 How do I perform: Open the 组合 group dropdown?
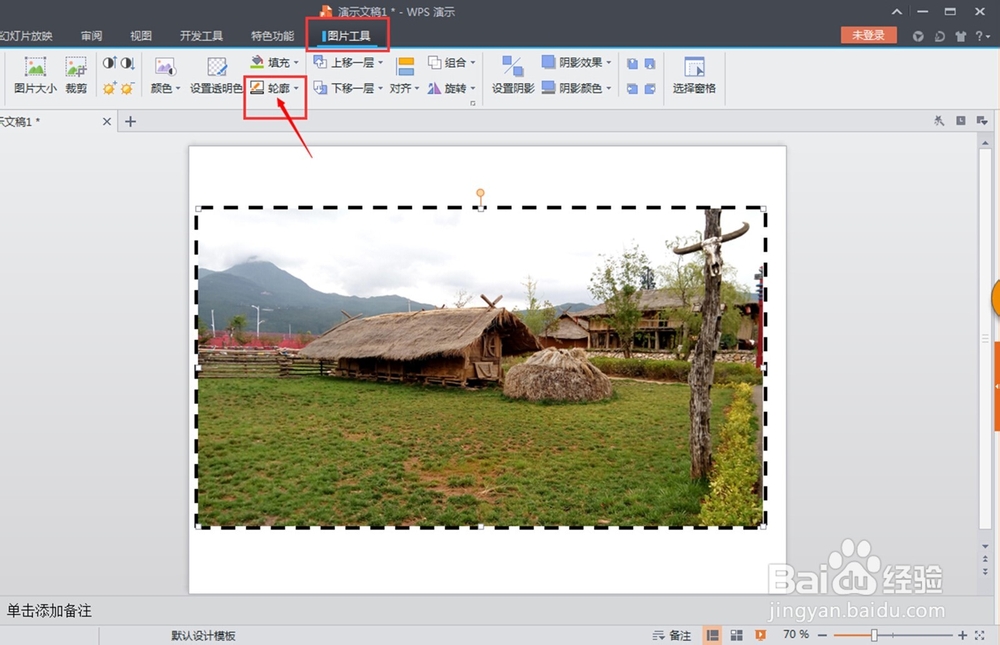point(452,62)
